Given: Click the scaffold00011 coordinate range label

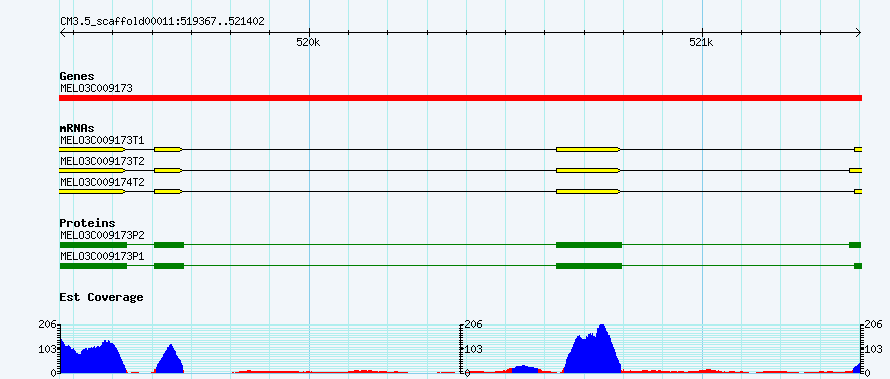Looking at the screenshot, I should [x=162, y=22].
